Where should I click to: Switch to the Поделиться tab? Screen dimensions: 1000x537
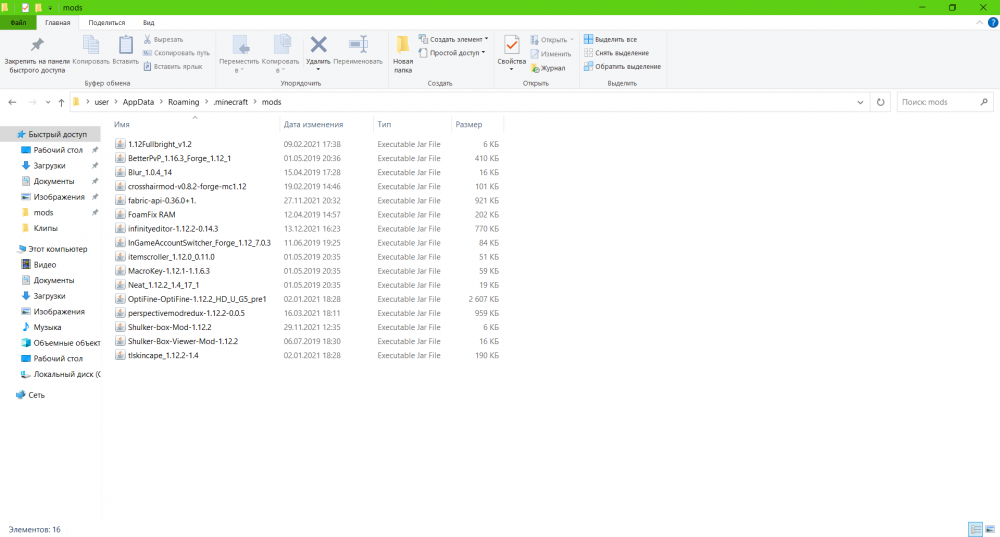point(107,22)
